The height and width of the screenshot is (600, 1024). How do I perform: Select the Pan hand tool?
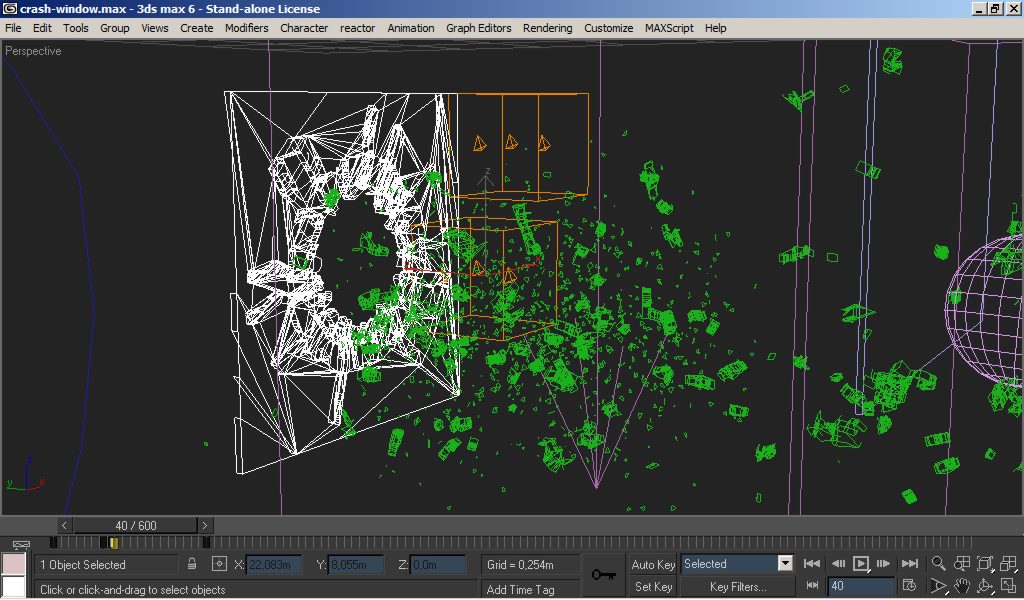point(962,586)
